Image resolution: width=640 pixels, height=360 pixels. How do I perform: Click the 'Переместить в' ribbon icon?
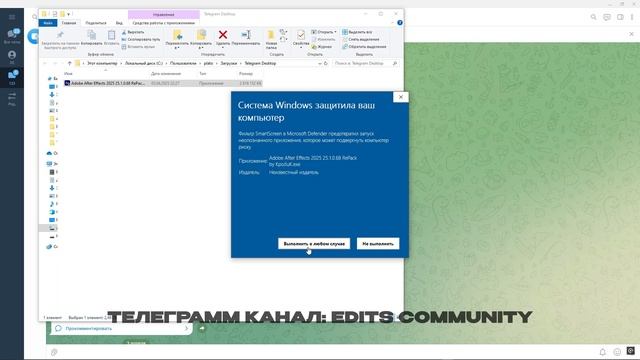pyautogui.click(x=177, y=39)
